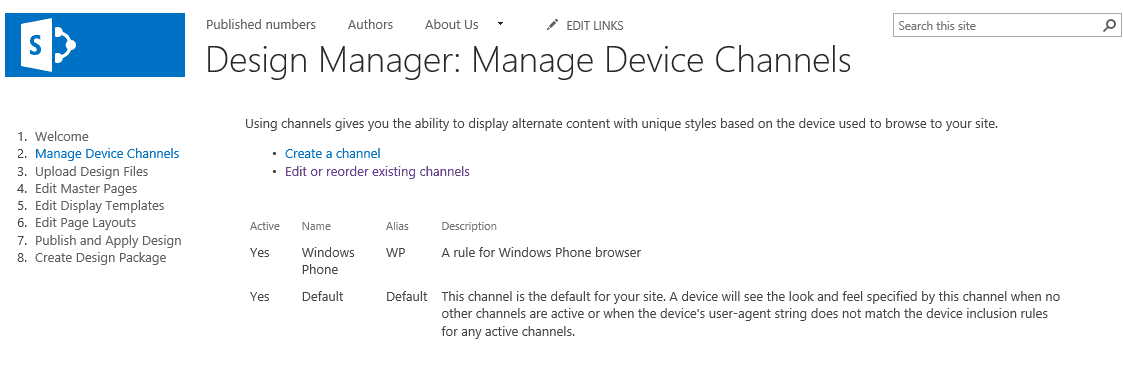1123x376 pixels.
Task: Open the About Us menu item
Action: (451, 24)
